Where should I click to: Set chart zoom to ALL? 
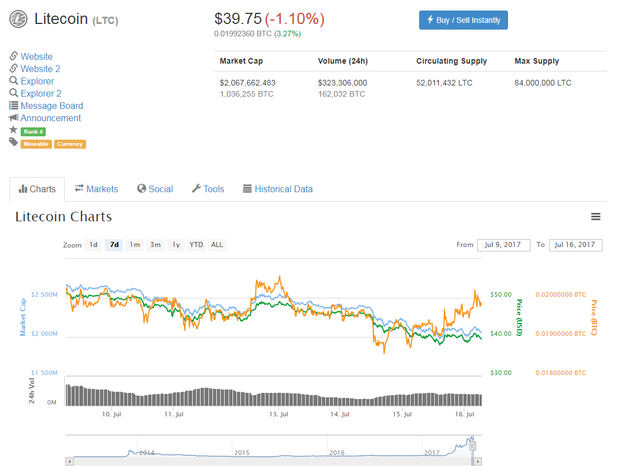217,245
